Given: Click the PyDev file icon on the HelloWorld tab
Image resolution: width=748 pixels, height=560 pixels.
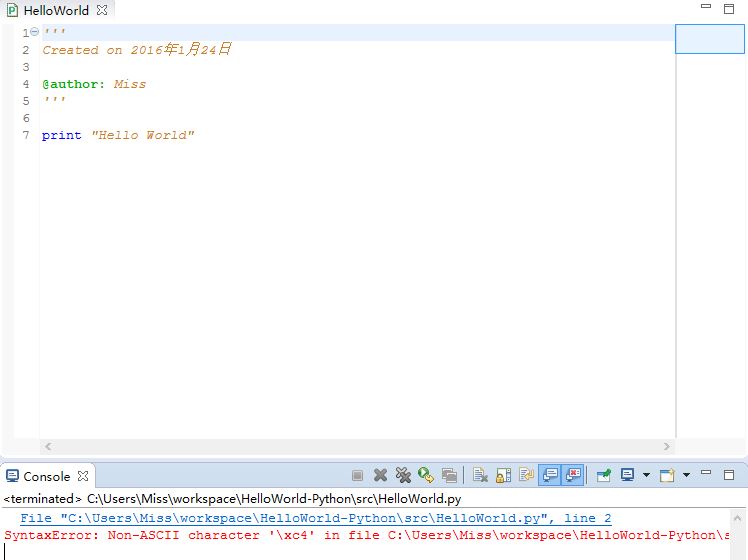Looking at the screenshot, I should tap(12, 10).
